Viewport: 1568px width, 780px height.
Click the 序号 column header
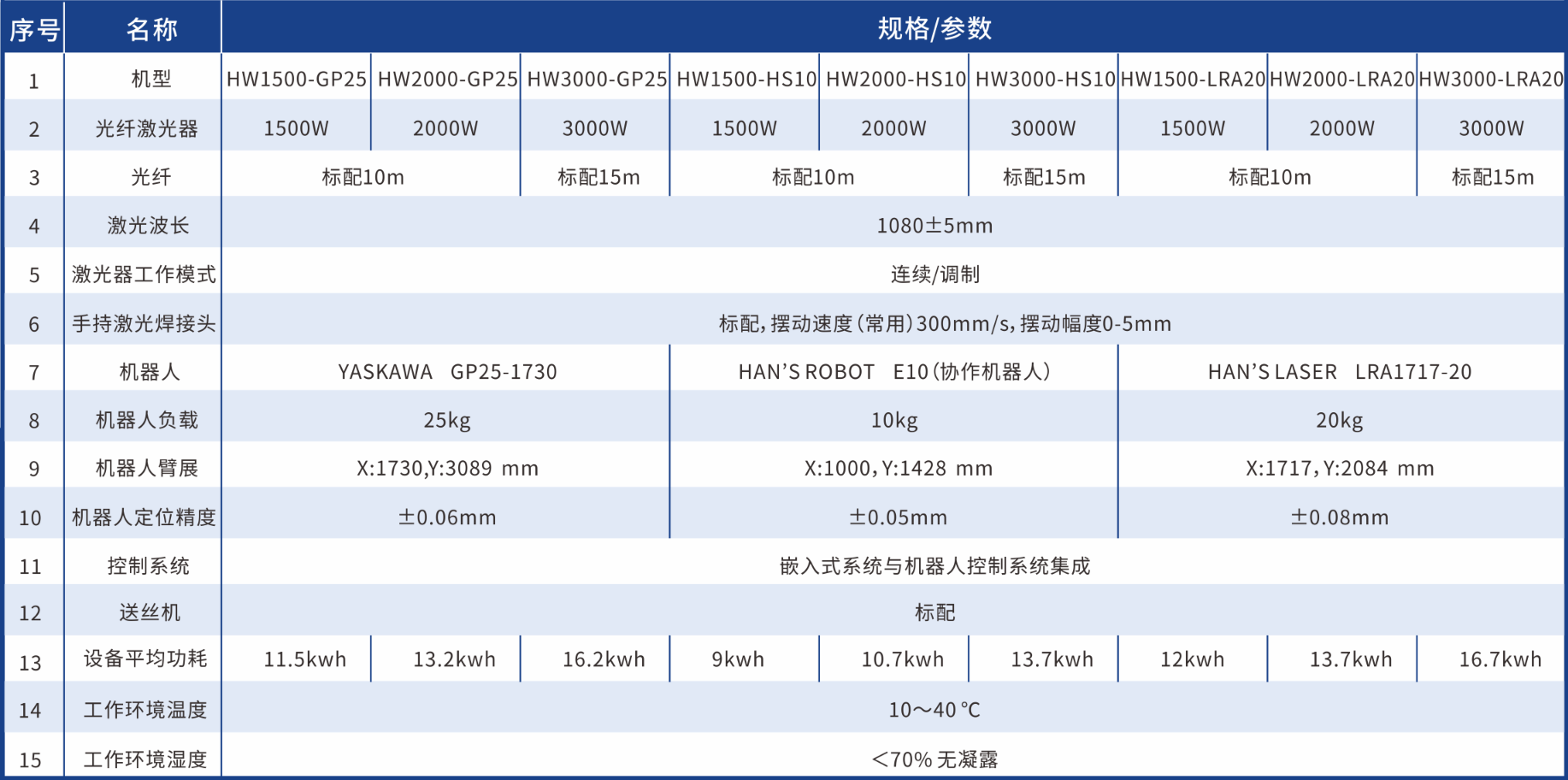[x=34, y=30]
